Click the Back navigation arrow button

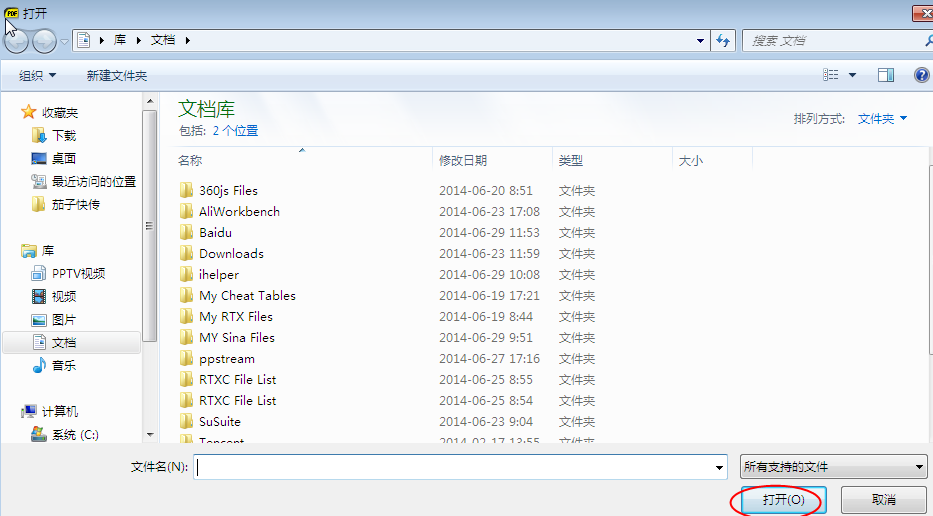point(17,41)
